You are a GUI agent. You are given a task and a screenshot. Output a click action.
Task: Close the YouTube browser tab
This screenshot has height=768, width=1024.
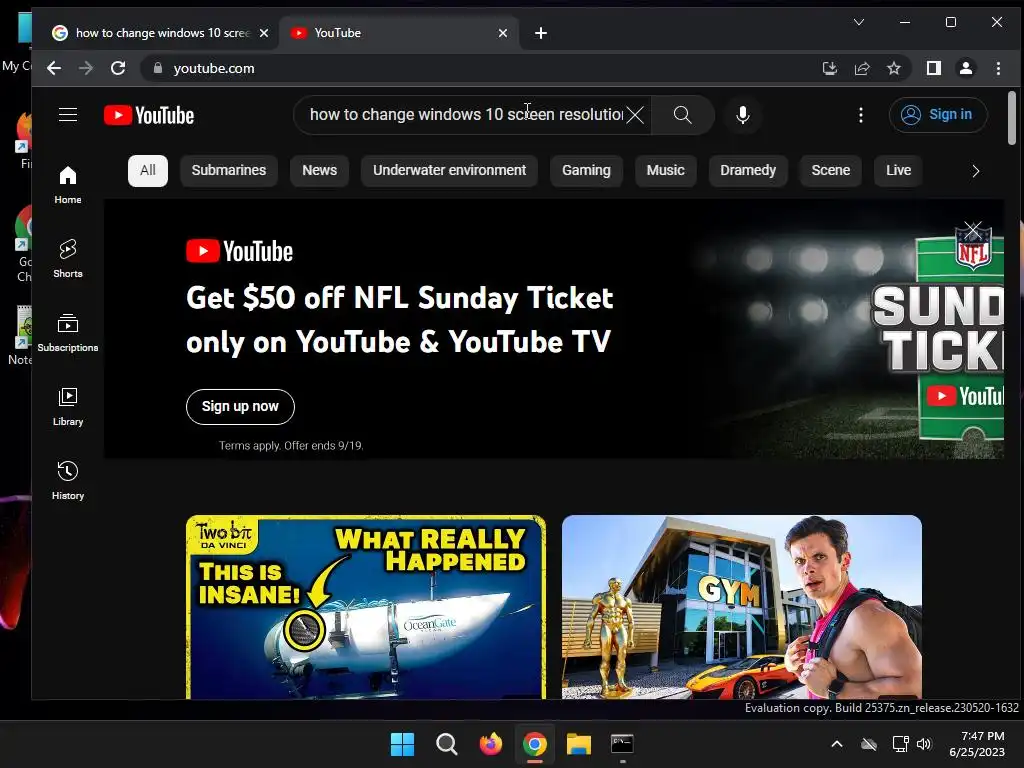tap(503, 33)
